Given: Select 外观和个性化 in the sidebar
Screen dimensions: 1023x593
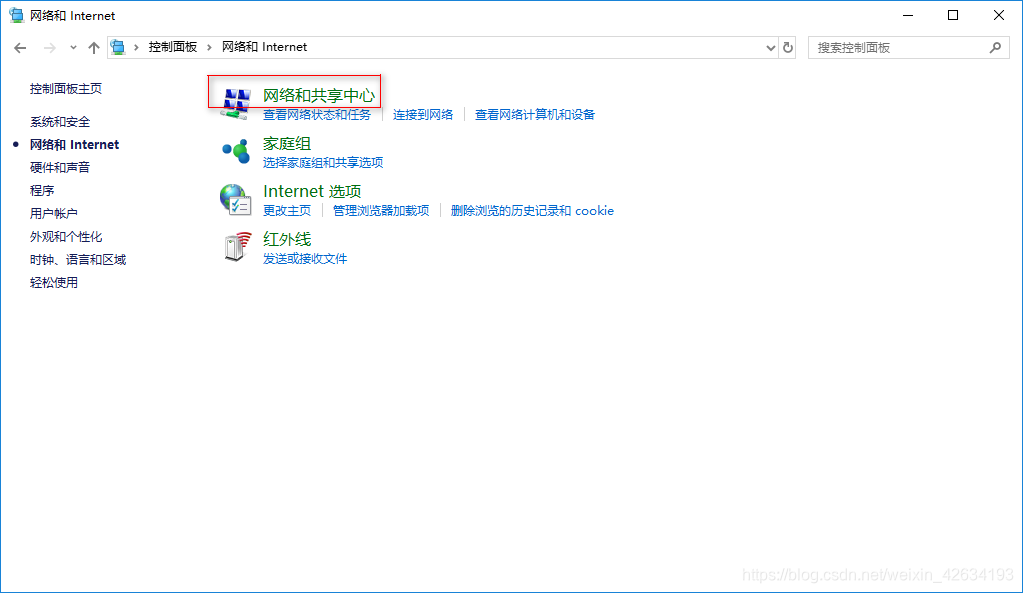Looking at the screenshot, I should click(66, 237).
